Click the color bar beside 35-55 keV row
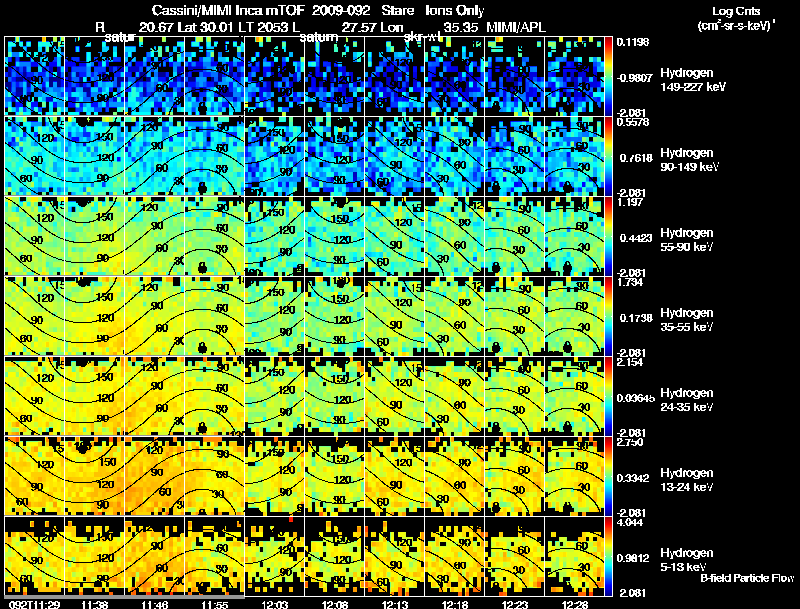Screen dimensions: 800x609 (x=608, y=317)
